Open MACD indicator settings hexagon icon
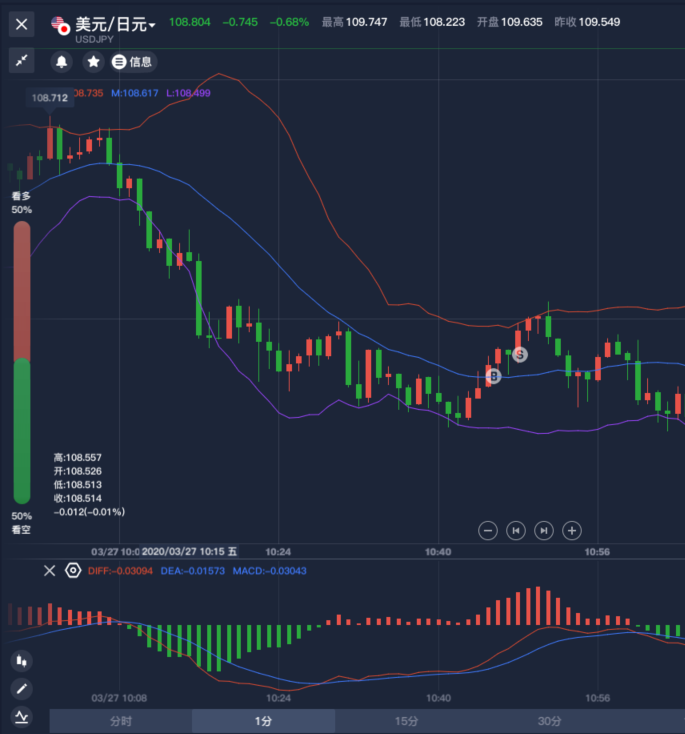 73,571
